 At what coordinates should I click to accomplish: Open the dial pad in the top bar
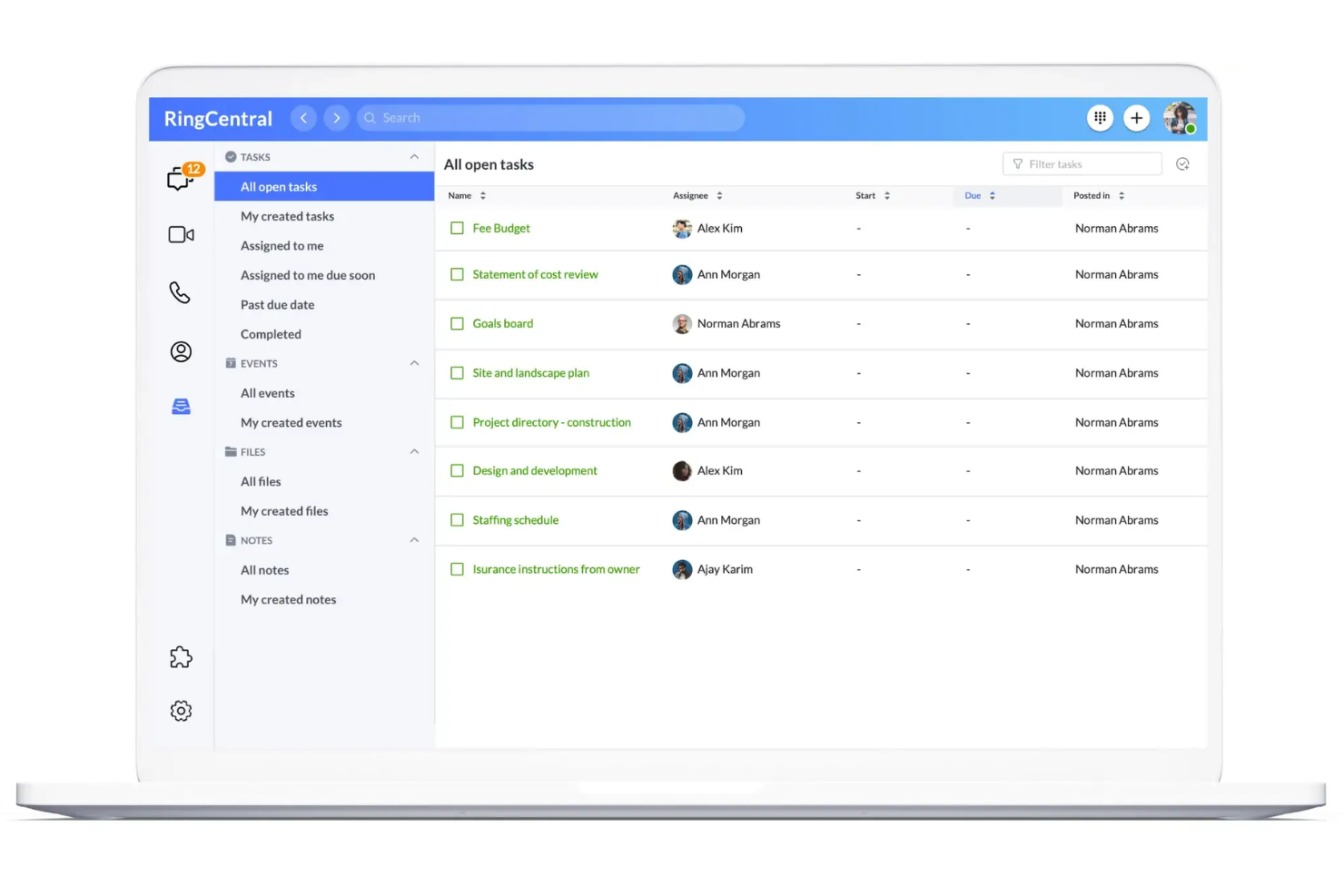point(1100,118)
